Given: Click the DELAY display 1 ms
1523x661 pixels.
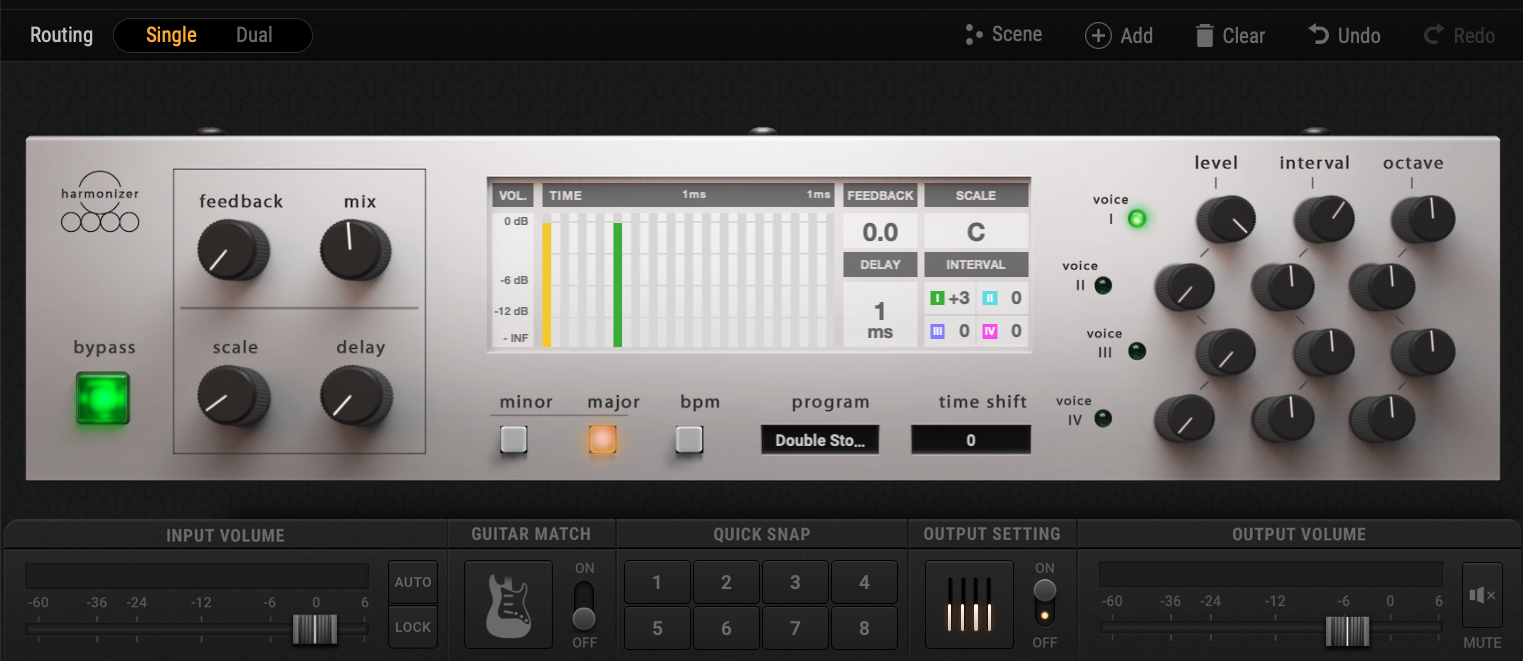Looking at the screenshot, I should [880, 316].
